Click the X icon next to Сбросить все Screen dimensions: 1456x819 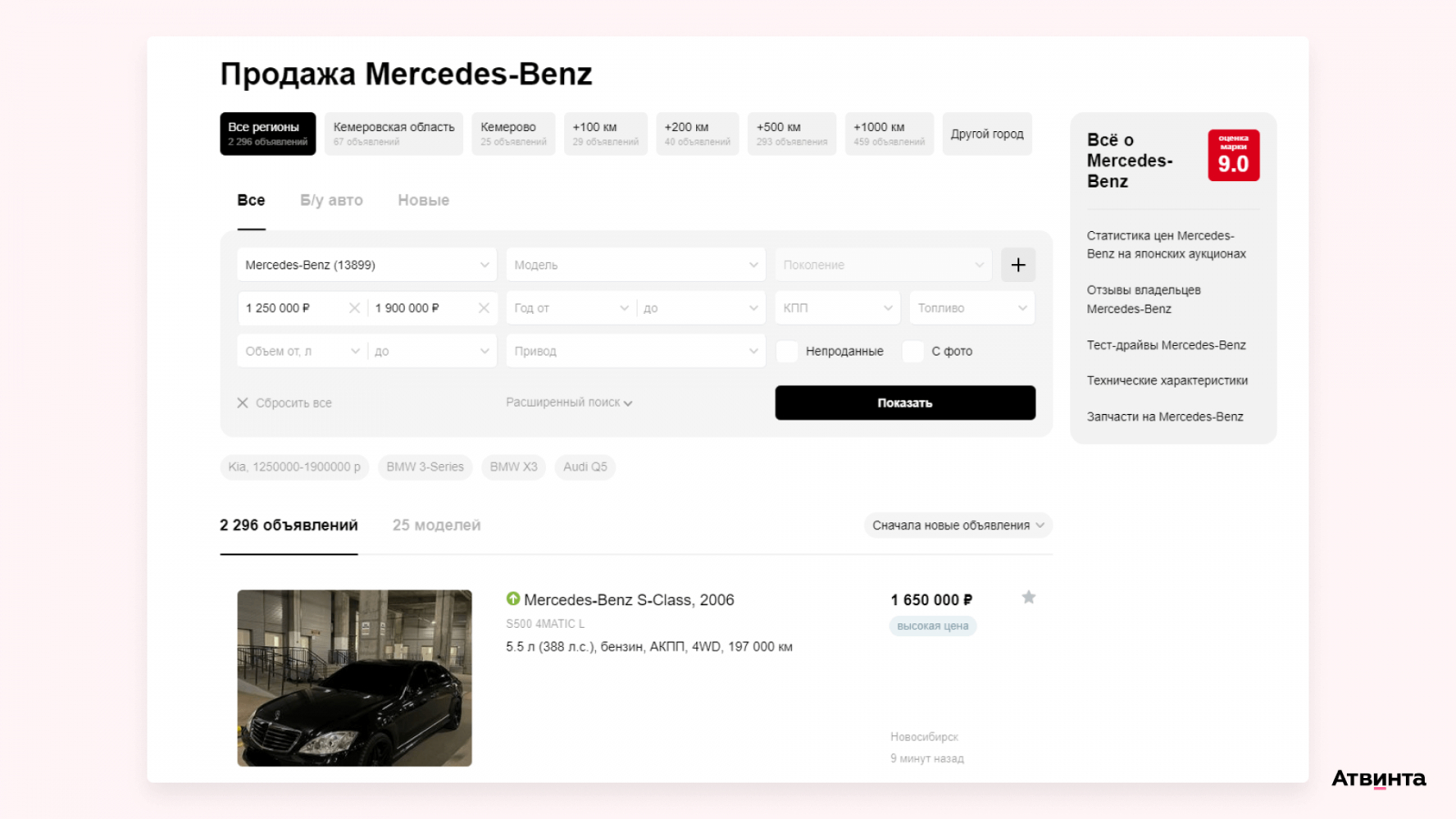tap(243, 403)
